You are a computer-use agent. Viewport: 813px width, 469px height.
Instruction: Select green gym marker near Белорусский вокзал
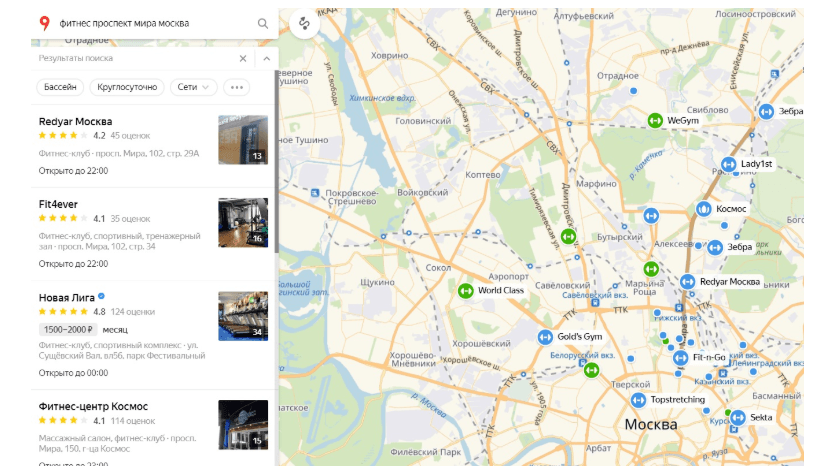tap(592, 370)
